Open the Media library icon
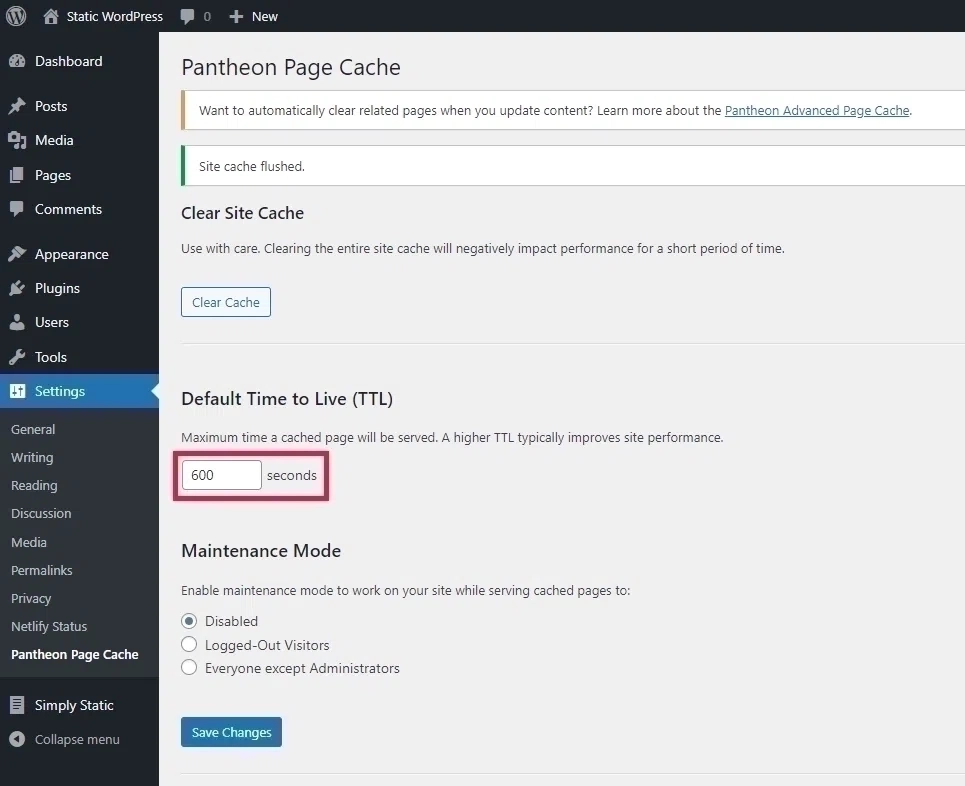This screenshot has width=965, height=786. point(16,140)
